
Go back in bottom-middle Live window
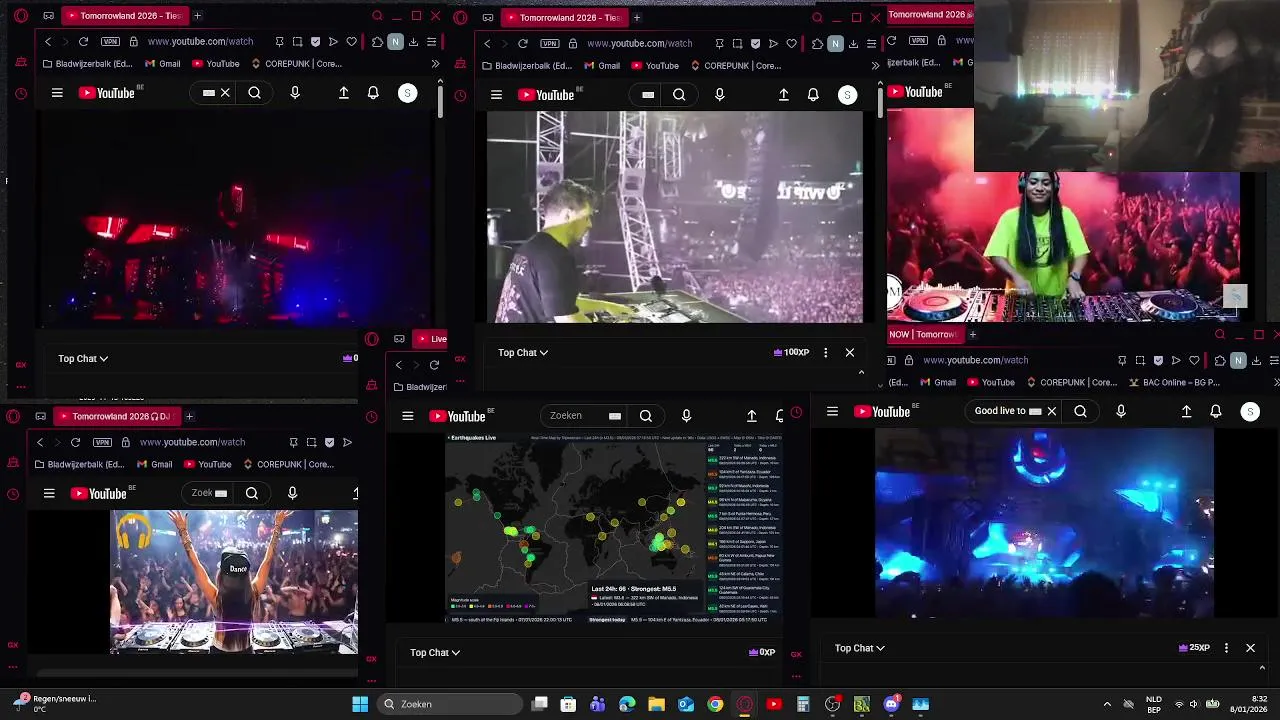click(x=398, y=365)
